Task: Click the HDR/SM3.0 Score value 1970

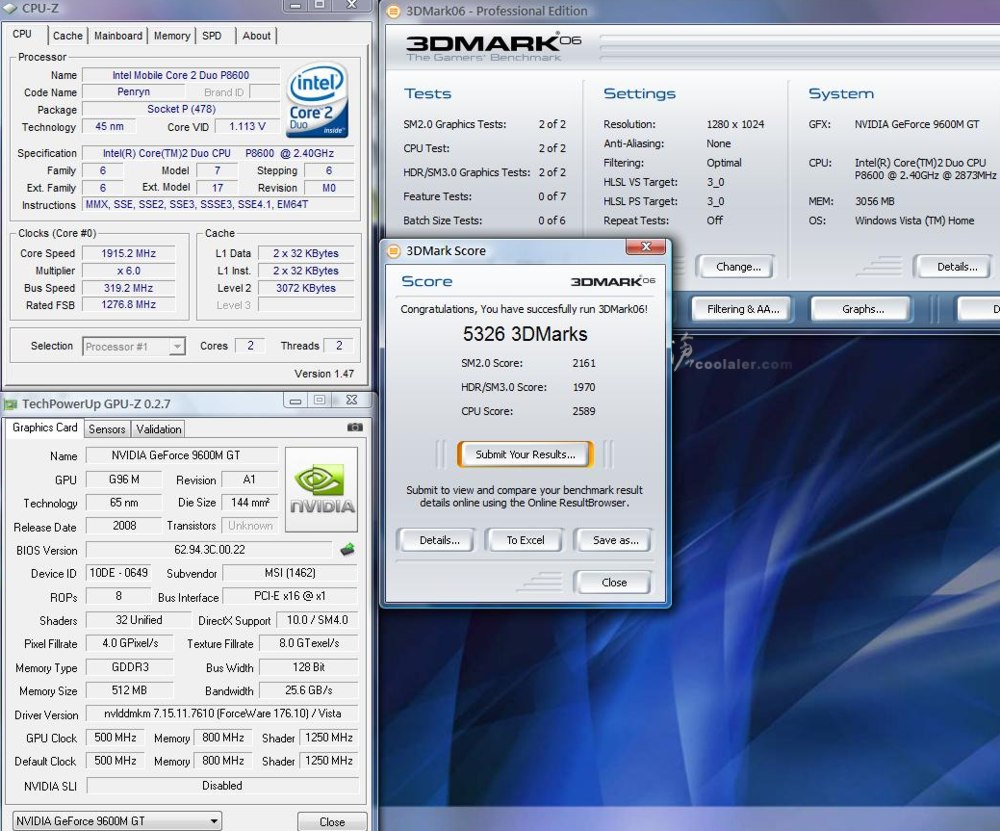Action: click(x=584, y=387)
